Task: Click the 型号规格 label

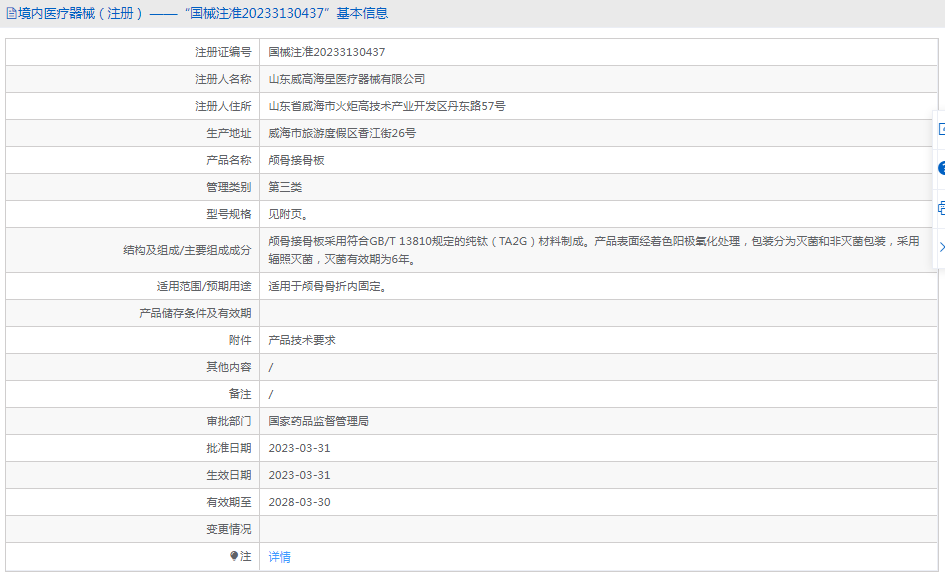Action: pyautogui.click(x=228, y=214)
